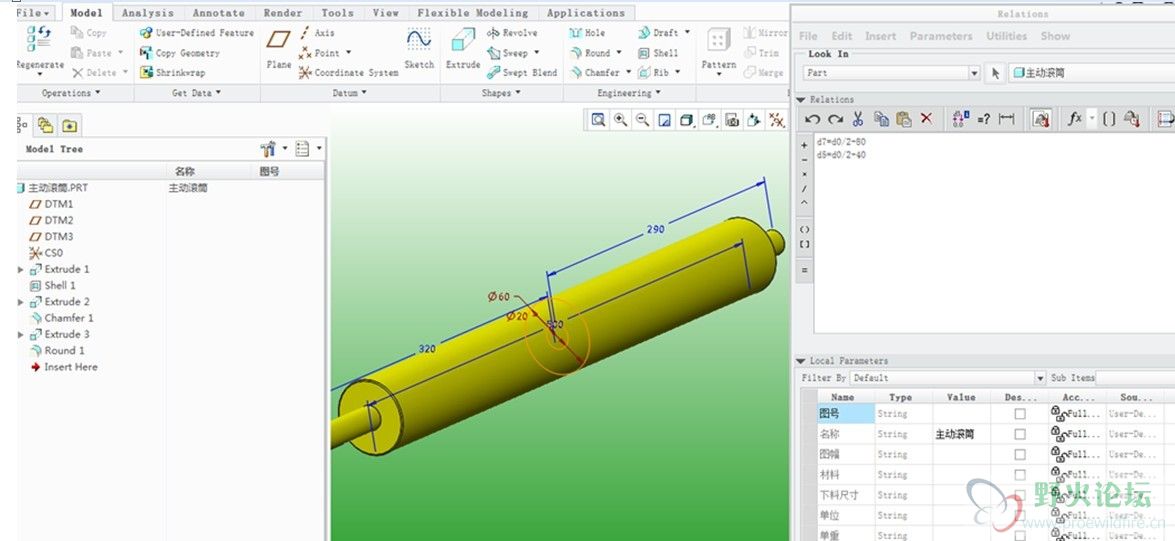Click the red X delete icon in Relations
The image size is (1175, 541).
(x=926, y=119)
